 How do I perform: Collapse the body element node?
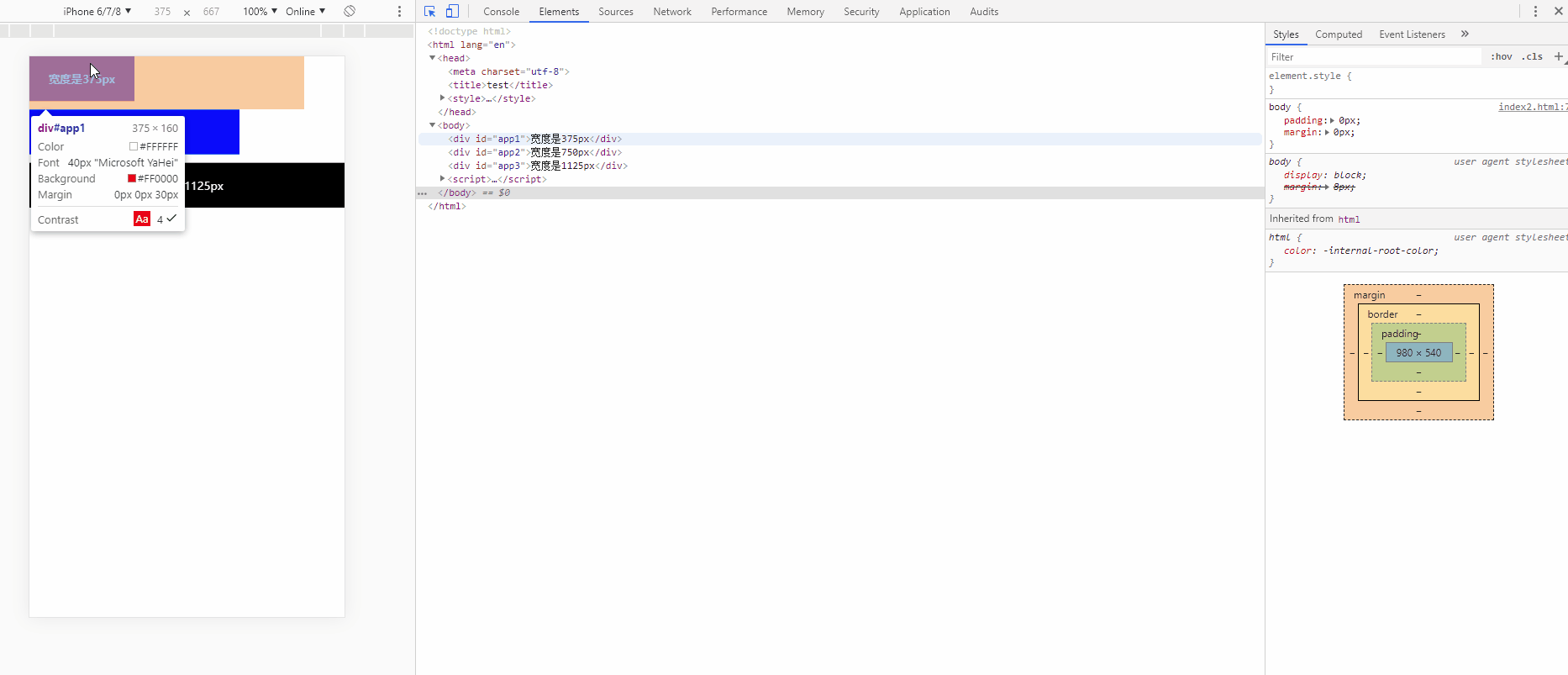click(x=433, y=125)
